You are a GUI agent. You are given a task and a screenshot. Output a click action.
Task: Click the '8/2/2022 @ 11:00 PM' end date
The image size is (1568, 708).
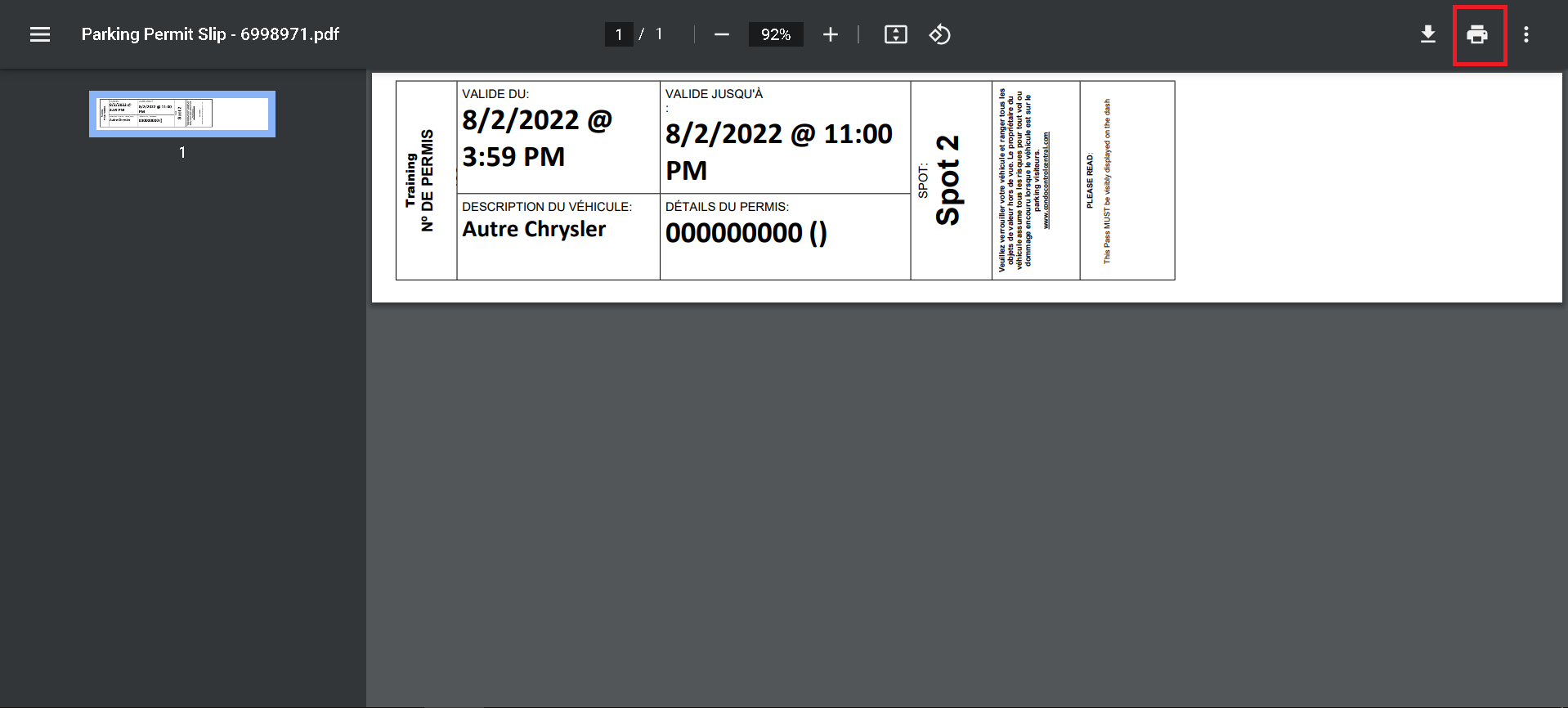pyautogui.click(x=779, y=152)
